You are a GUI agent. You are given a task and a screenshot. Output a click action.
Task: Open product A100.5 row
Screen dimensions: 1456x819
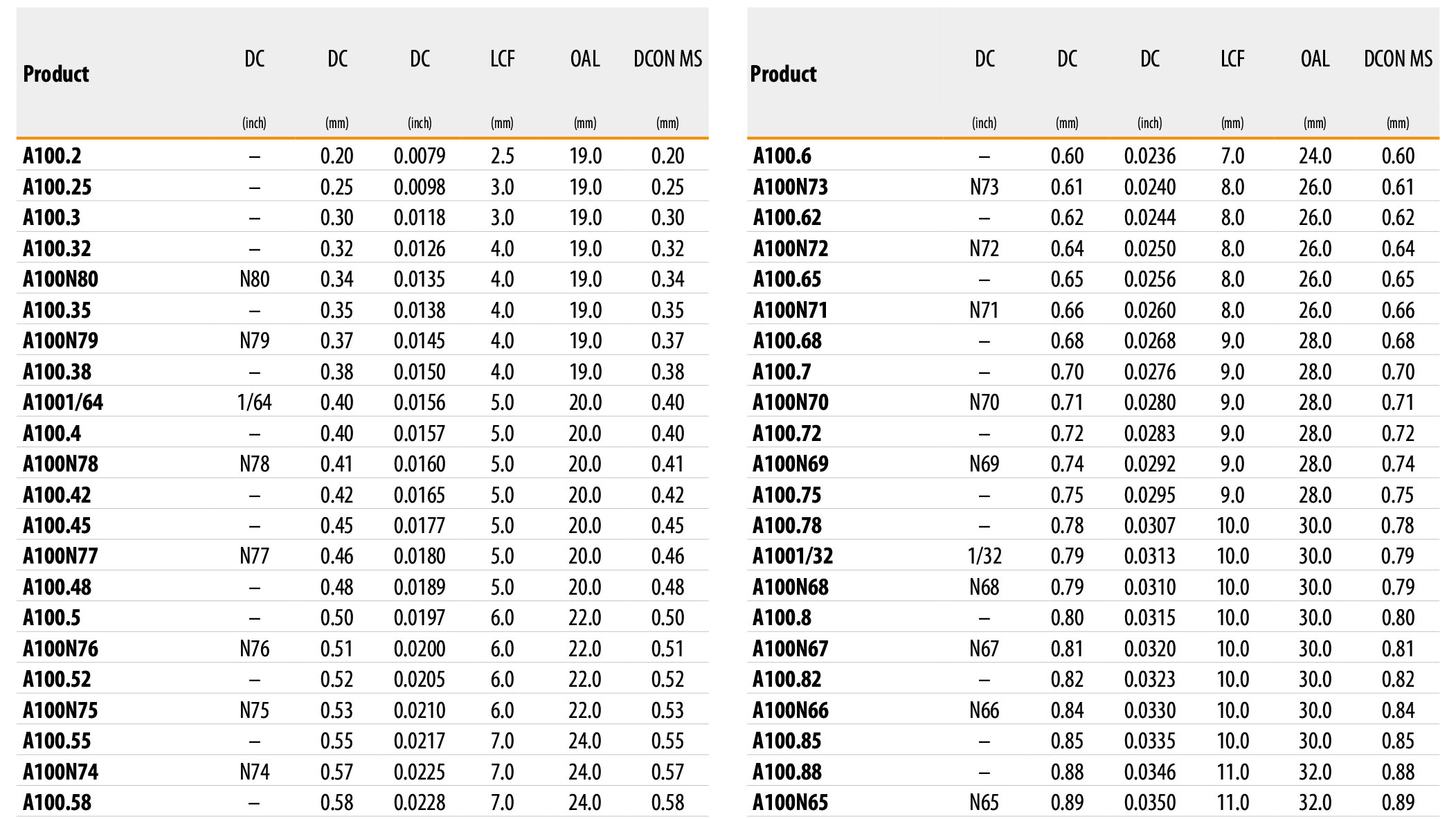tap(363, 618)
